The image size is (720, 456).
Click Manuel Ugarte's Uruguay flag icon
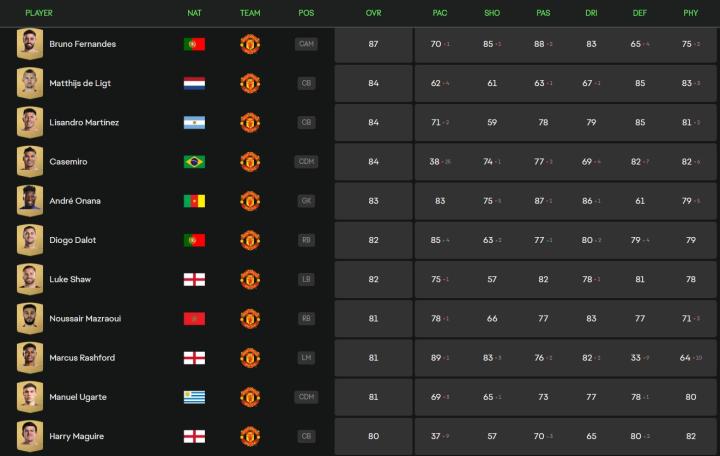point(194,397)
